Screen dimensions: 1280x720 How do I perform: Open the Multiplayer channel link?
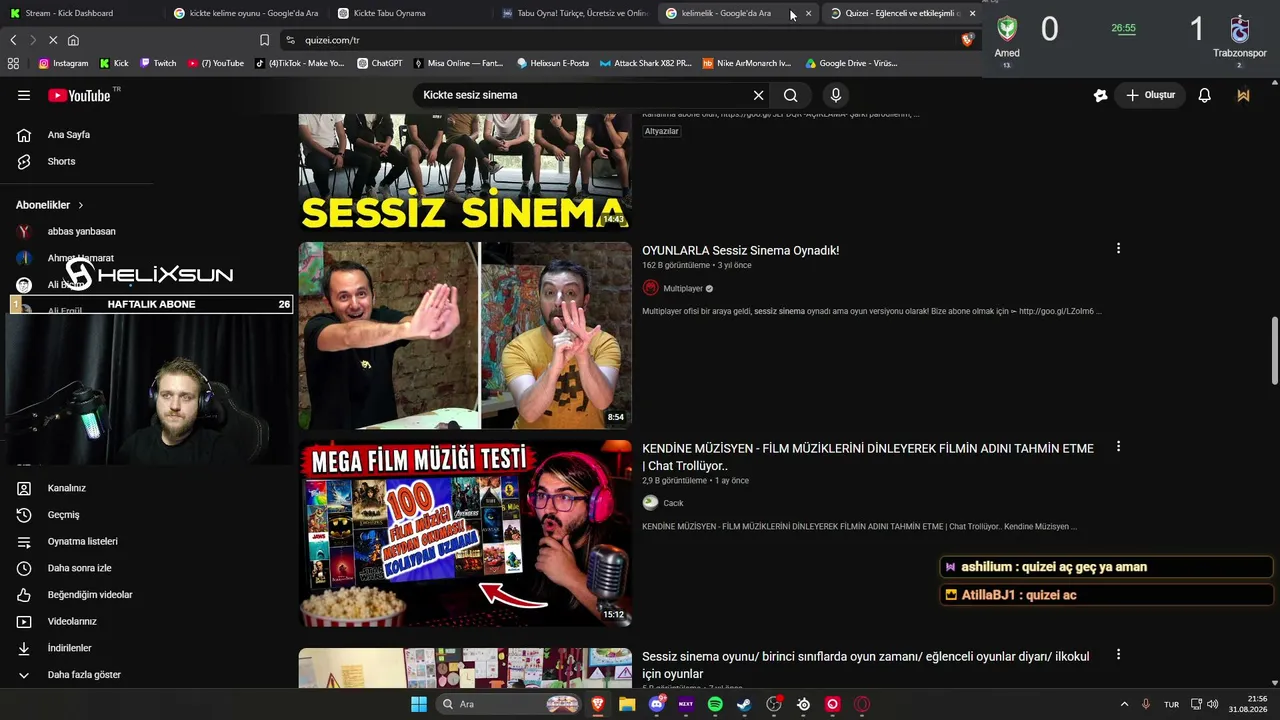click(x=683, y=288)
